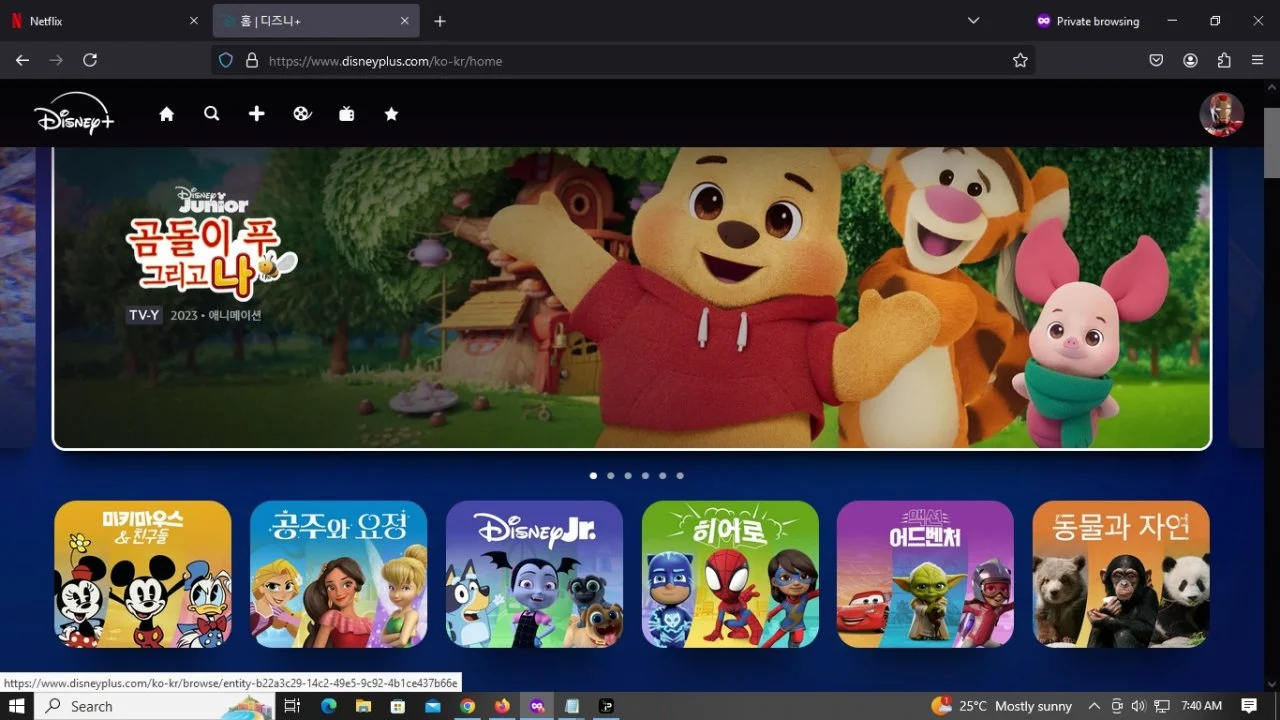Open the Firefox extensions puzzle icon
Screen dimensions: 1280x720
pos(1224,60)
